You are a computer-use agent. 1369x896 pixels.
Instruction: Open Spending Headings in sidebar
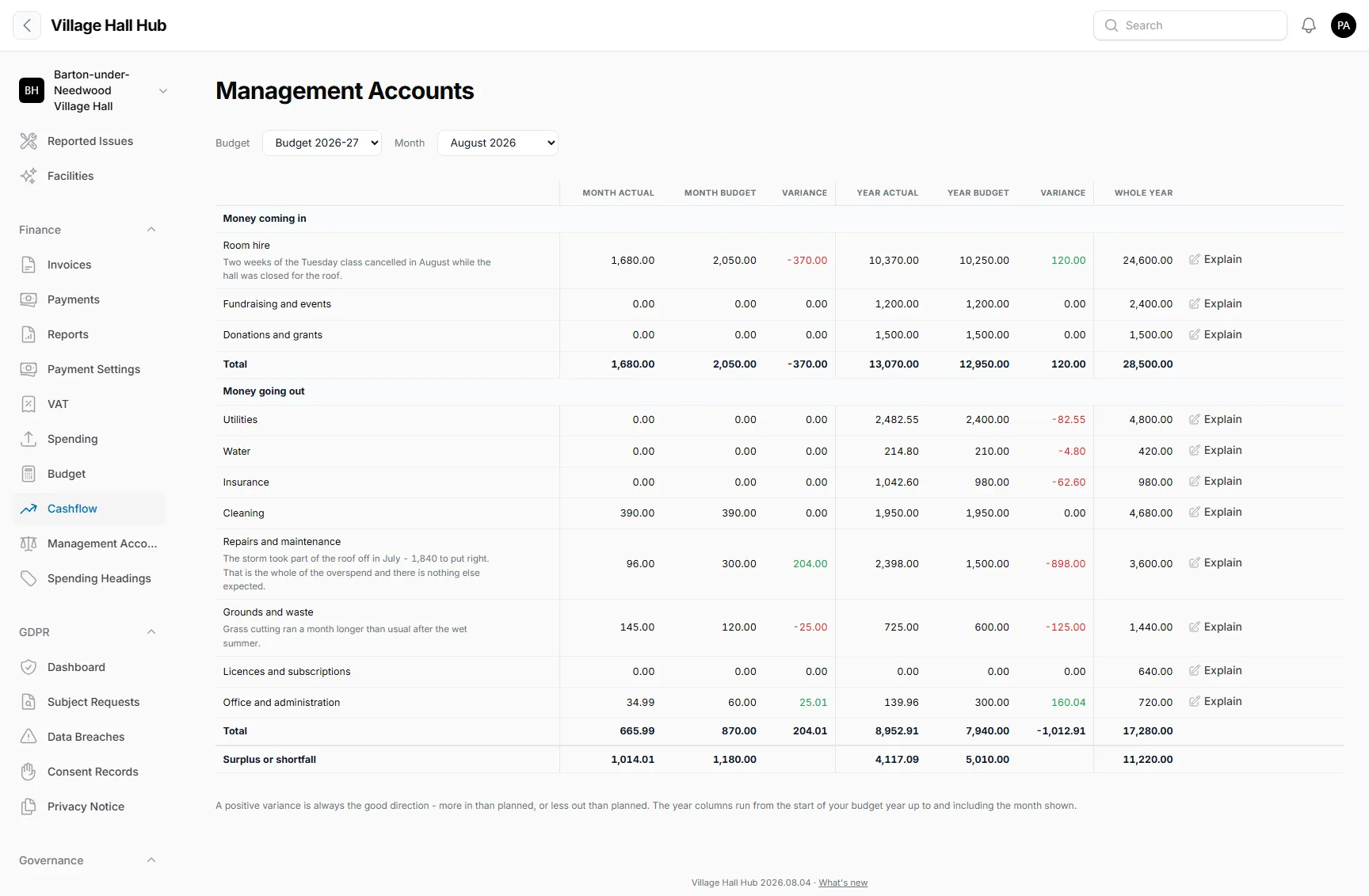(x=89, y=578)
